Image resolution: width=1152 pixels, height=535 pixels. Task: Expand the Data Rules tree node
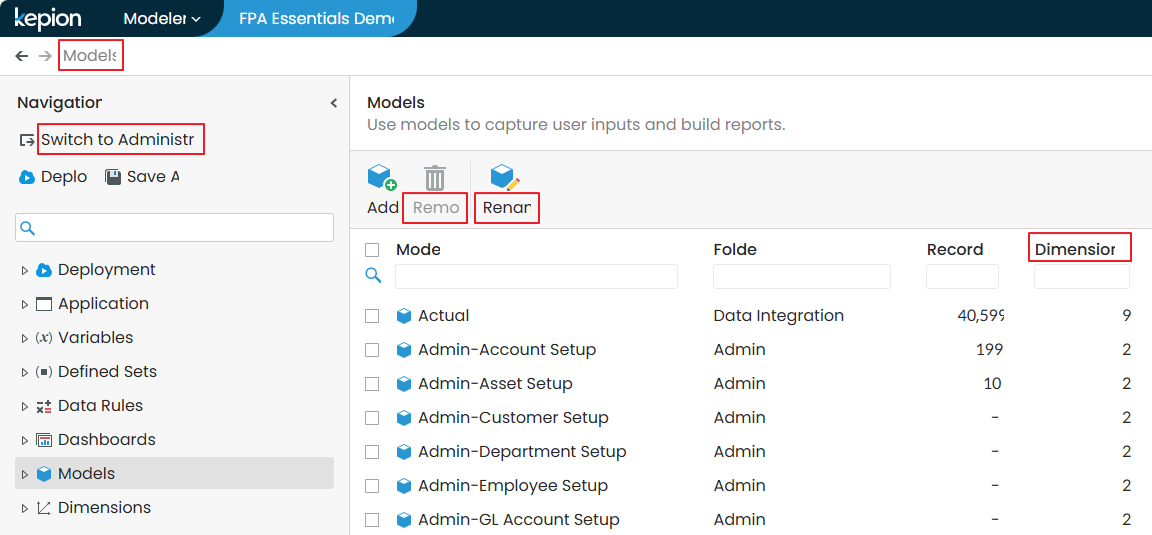[25, 406]
